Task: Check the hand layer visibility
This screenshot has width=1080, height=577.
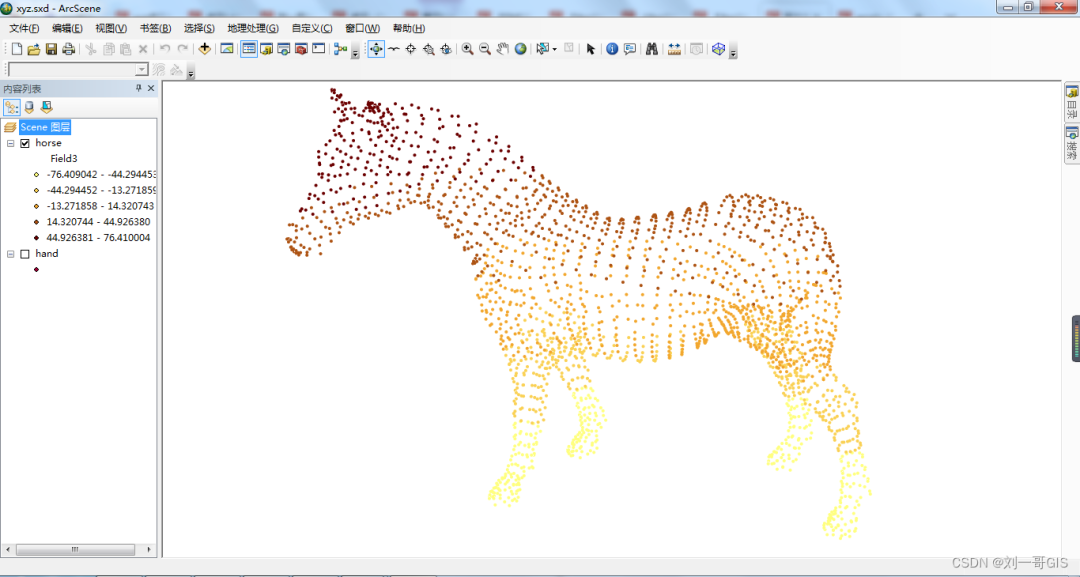Action: [25, 254]
